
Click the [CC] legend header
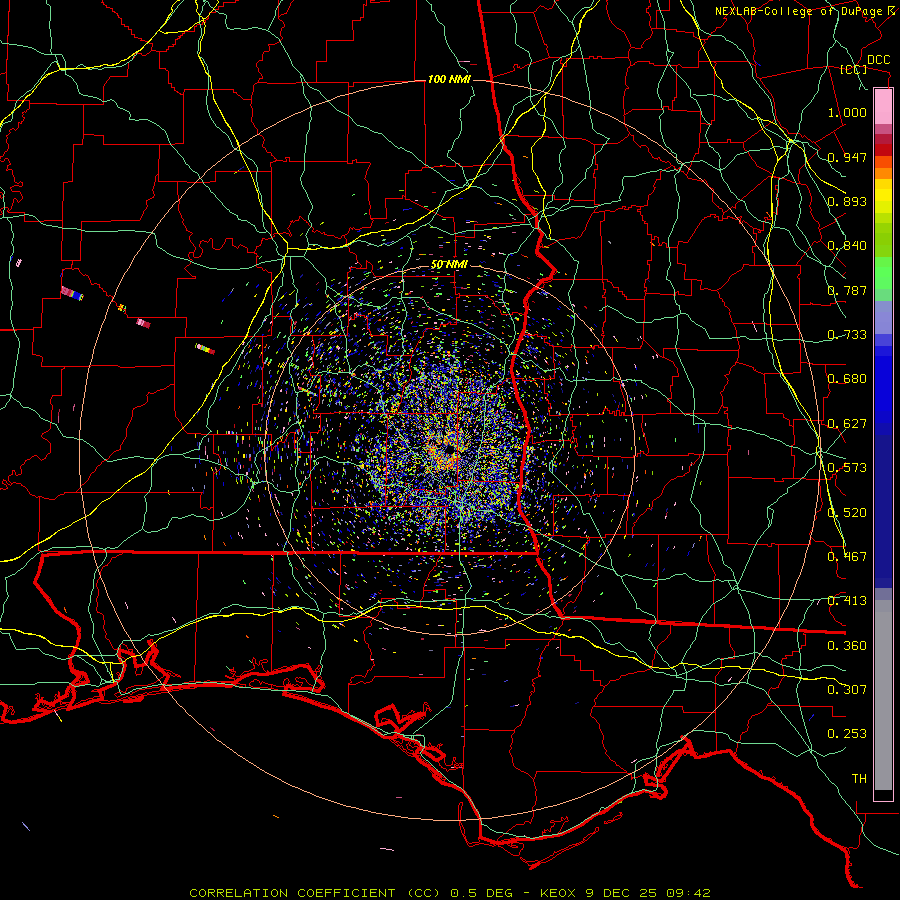pos(854,69)
